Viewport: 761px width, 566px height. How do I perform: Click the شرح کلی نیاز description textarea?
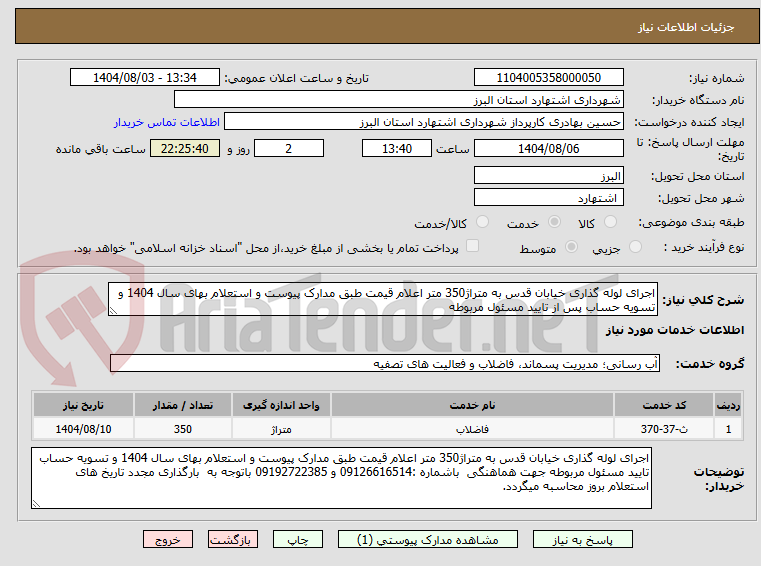(383, 300)
